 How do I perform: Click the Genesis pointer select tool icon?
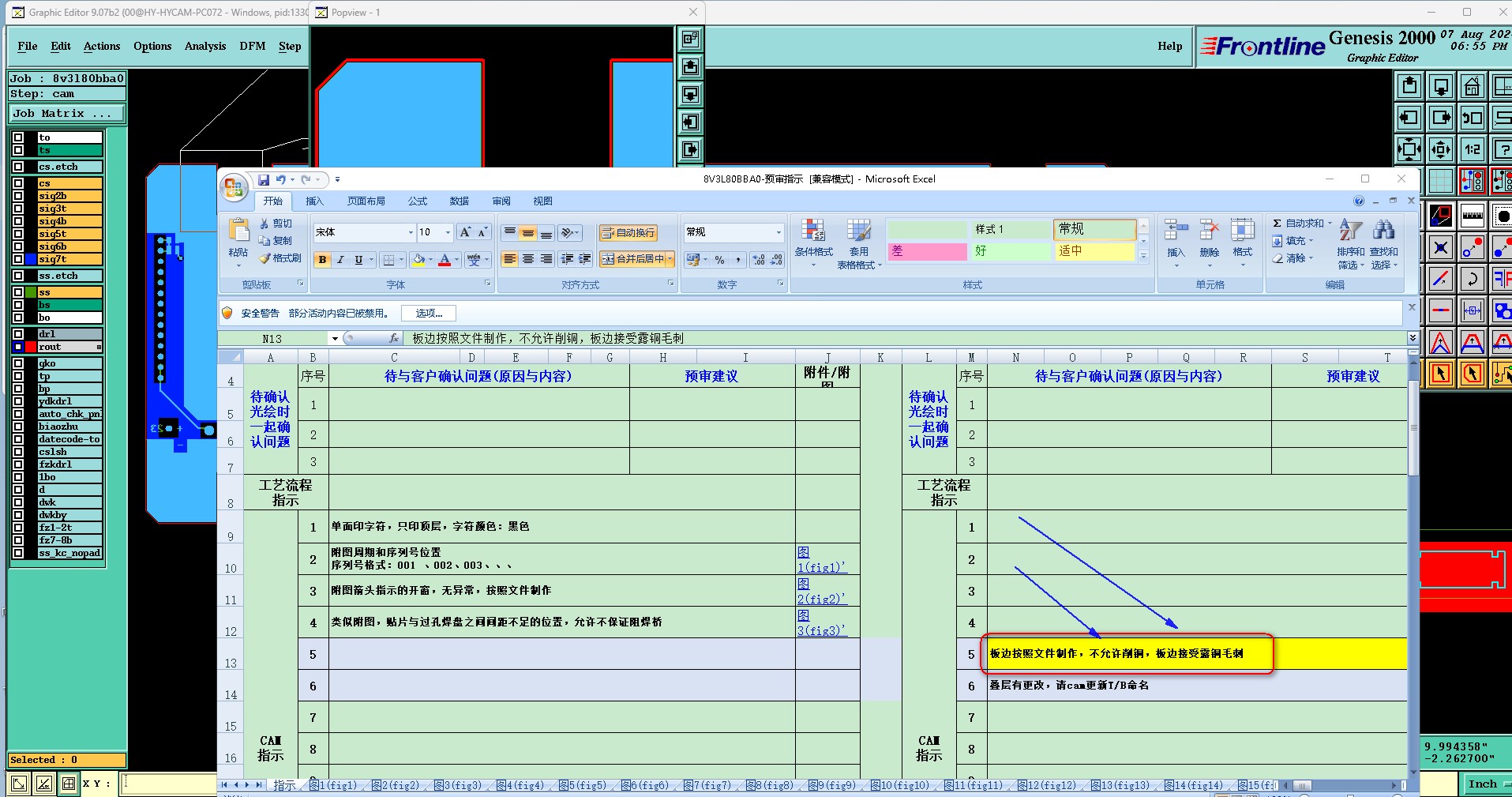point(1440,373)
